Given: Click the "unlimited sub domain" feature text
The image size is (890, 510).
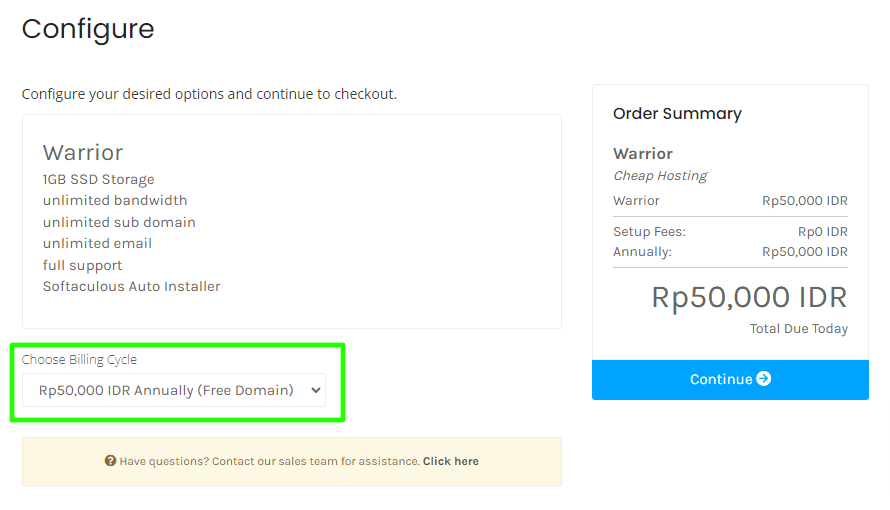Looking at the screenshot, I should tap(119, 222).
